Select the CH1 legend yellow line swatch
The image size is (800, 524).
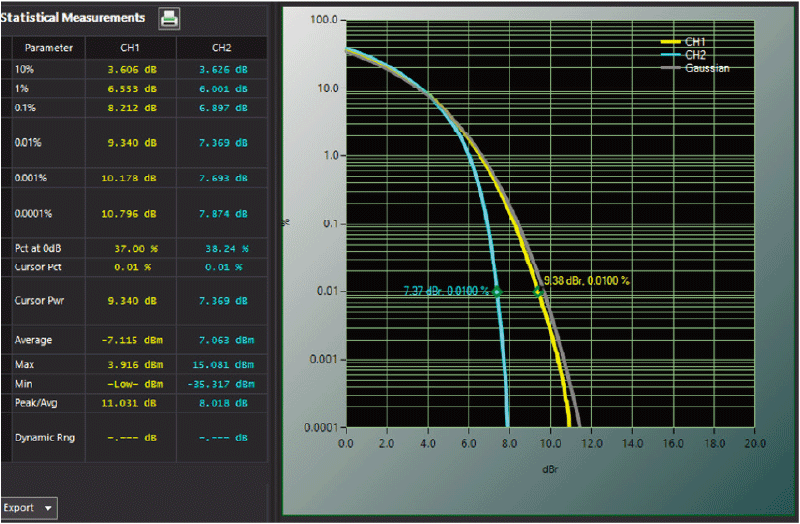672,42
